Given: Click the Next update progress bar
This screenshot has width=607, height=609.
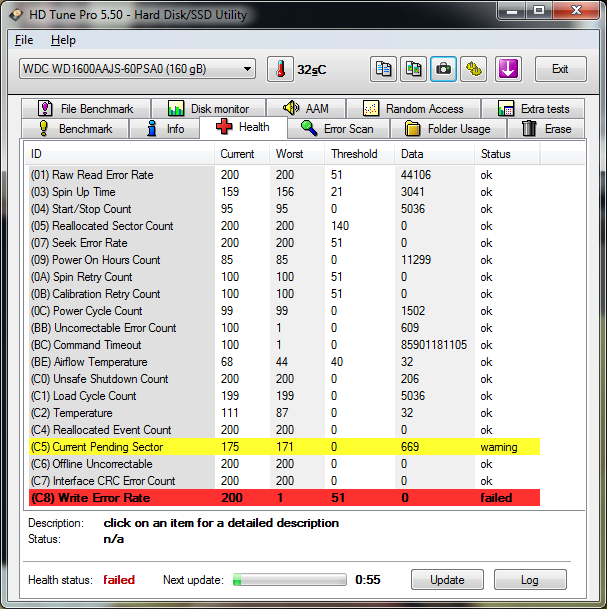Looking at the screenshot, I should click(289, 579).
